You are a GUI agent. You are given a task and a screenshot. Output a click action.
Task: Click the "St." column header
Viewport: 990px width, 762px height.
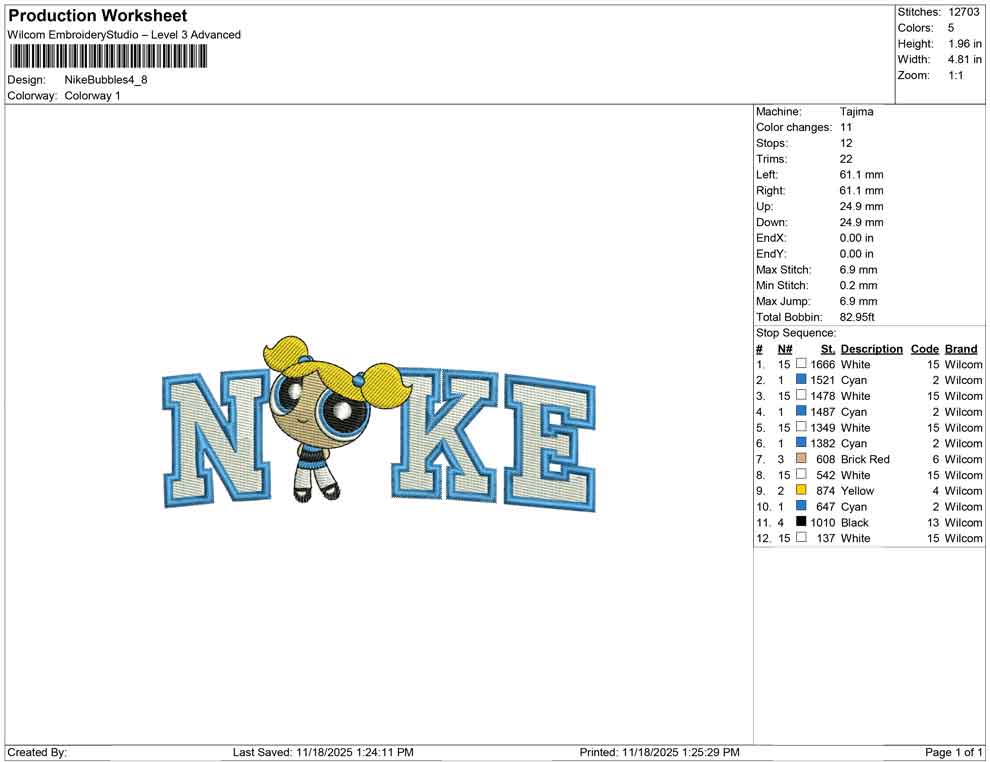[x=828, y=349]
